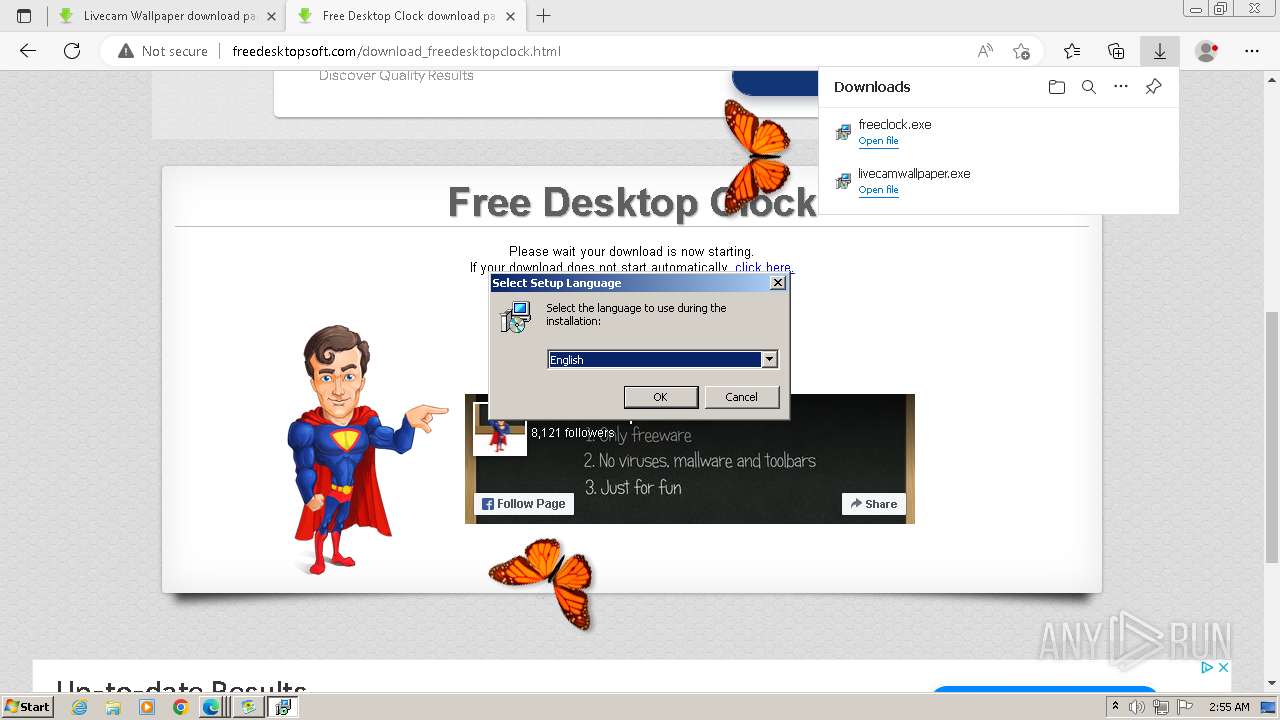Click the livecamwallpaper.exe file name
This screenshot has width=1280, height=720.
coord(914,174)
